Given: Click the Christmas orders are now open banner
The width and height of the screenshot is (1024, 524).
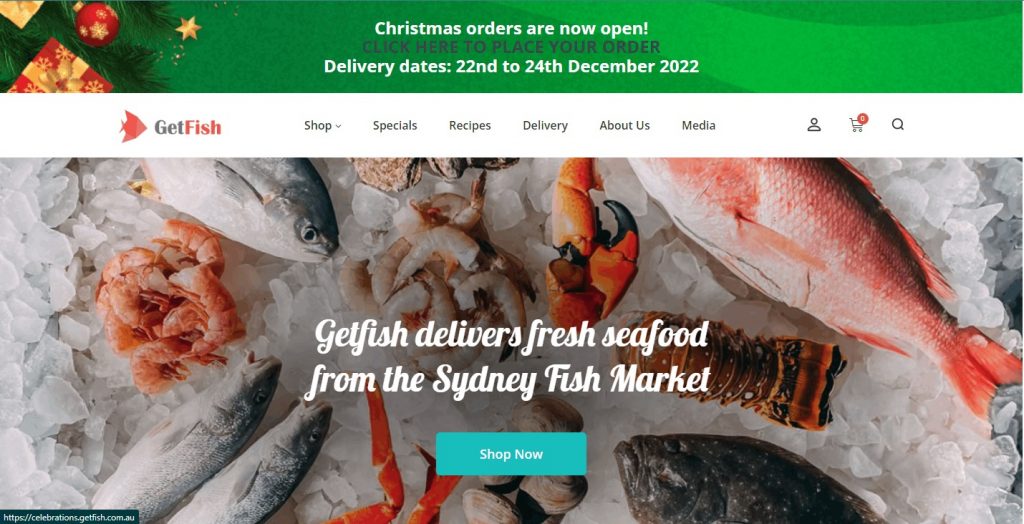Looking at the screenshot, I should pyautogui.click(x=511, y=29).
